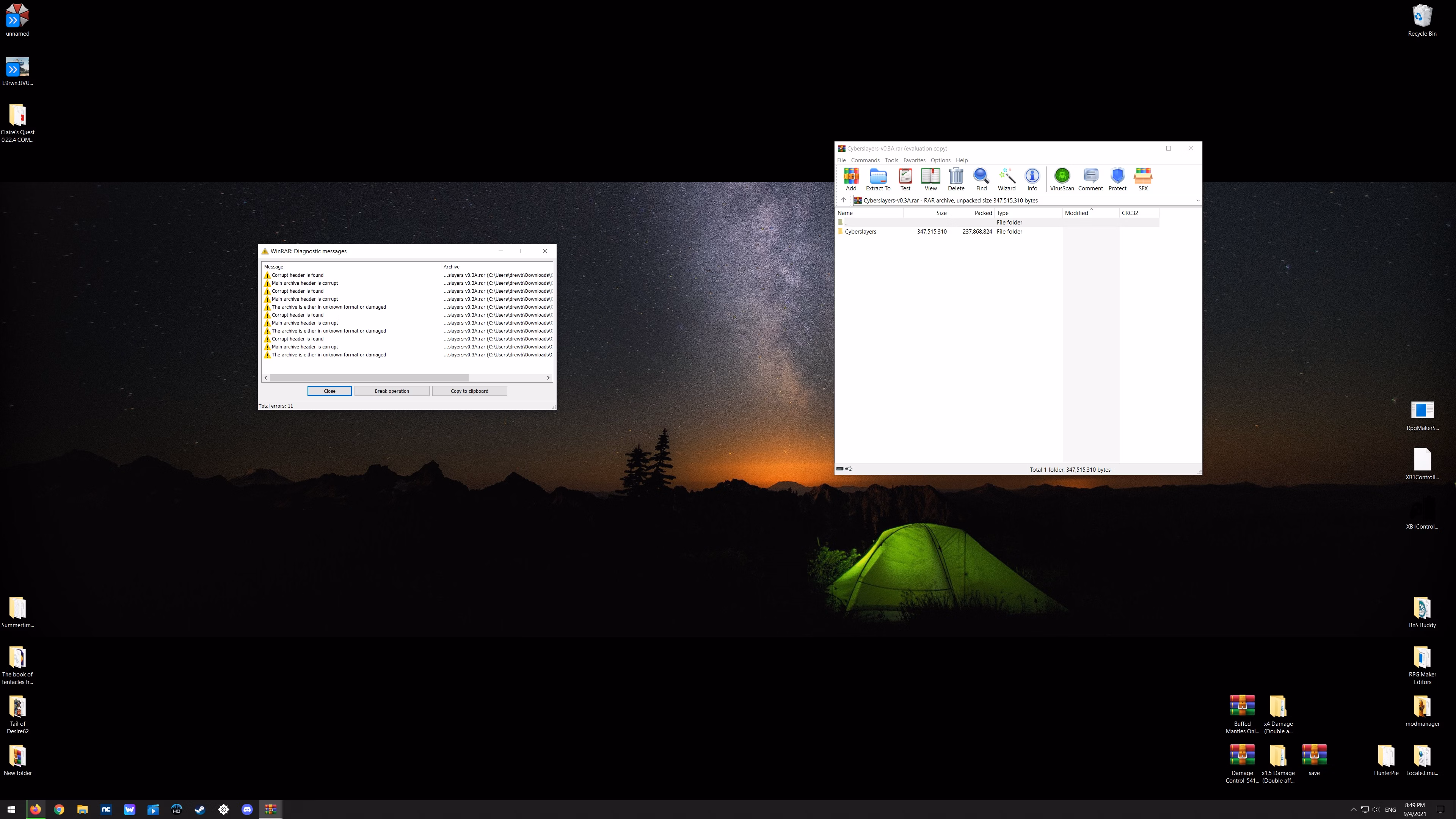Select the '..' parent folder row
The height and width of the screenshot is (819, 1456).
[998, 222]
